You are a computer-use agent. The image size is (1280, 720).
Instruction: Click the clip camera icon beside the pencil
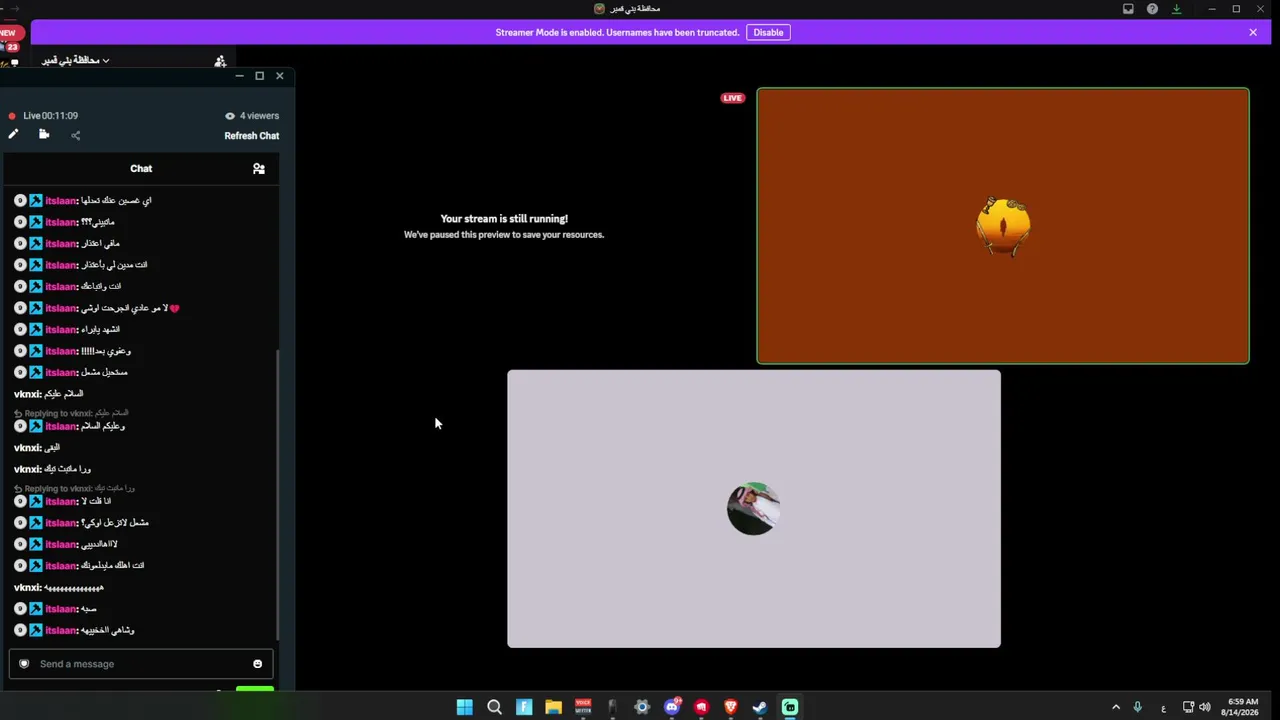[x=44, y=134]
